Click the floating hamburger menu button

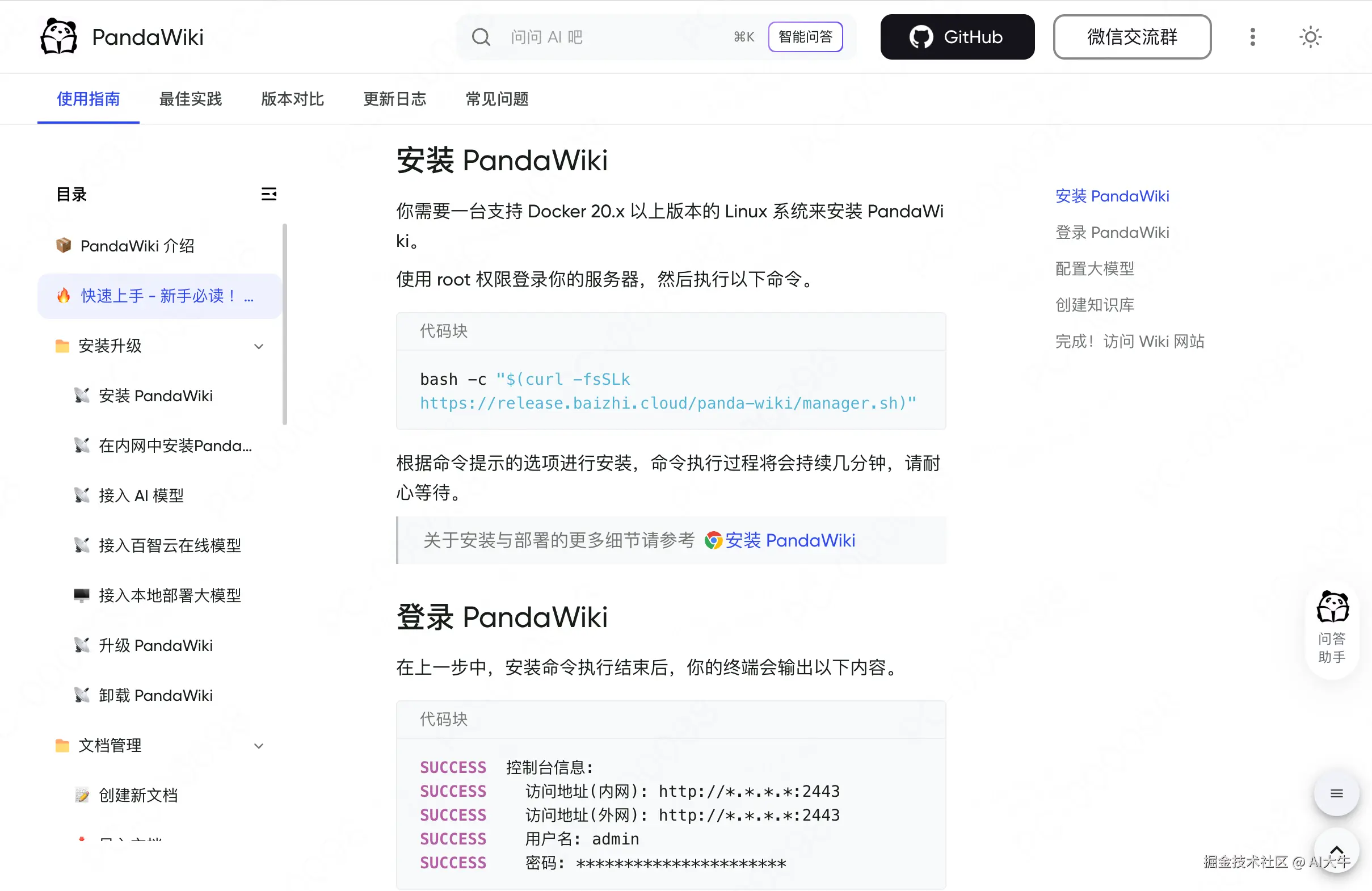1336,793
